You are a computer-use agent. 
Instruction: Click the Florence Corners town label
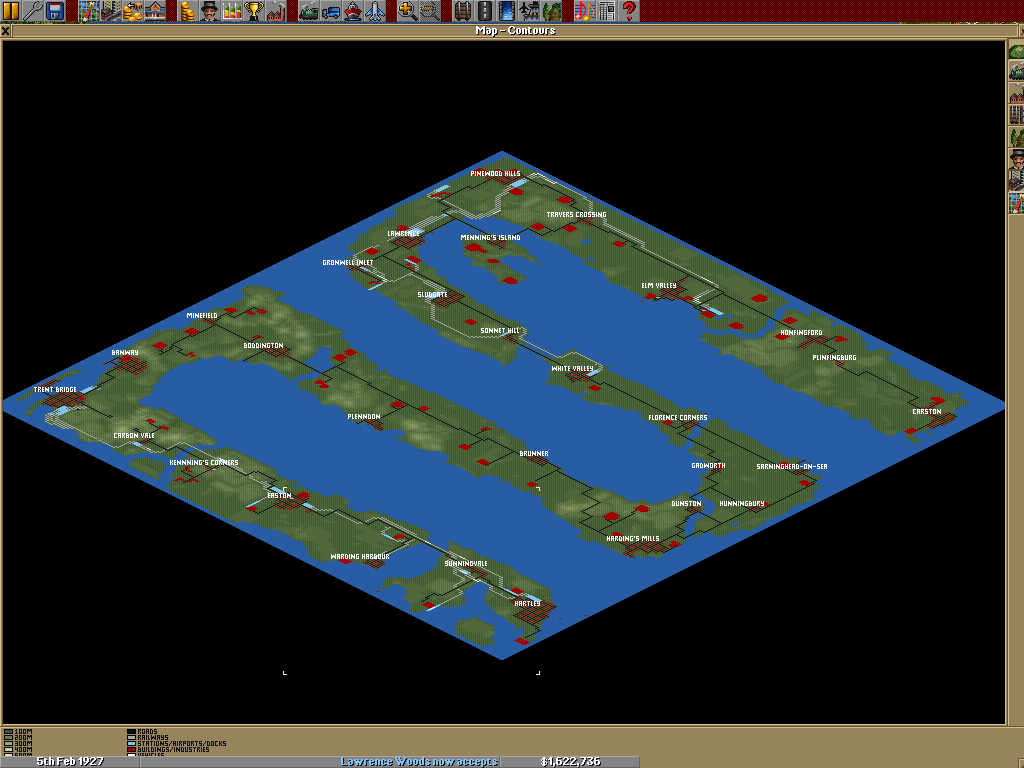[x=678, y=418]
